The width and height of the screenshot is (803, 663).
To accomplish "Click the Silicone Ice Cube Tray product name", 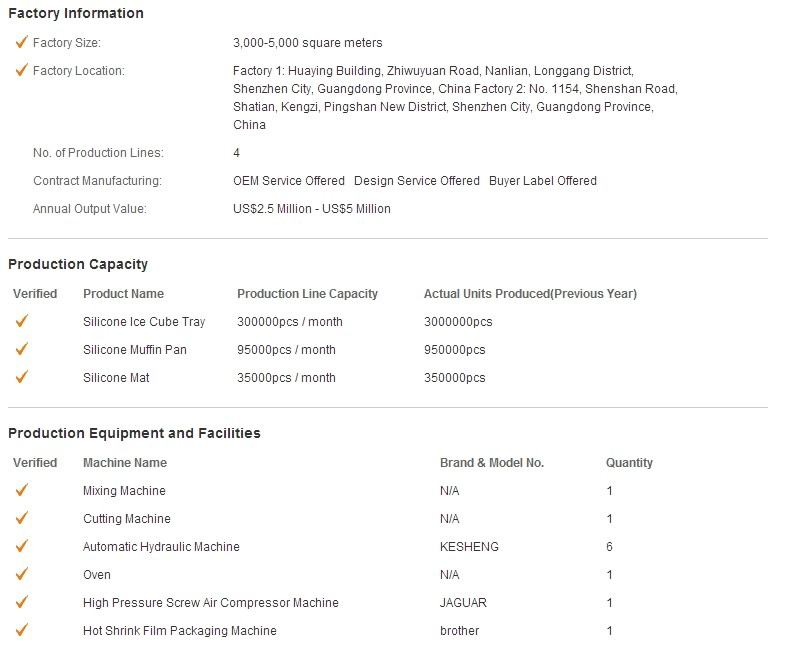I will pyautogui.click(x=144, y=322).
